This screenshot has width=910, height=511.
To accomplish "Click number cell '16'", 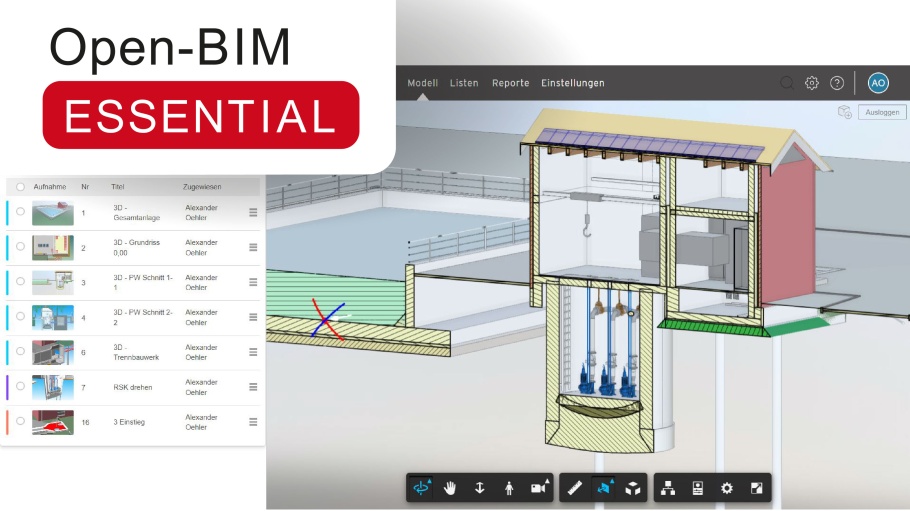I will pyautogui.click(x=85, y=422).
